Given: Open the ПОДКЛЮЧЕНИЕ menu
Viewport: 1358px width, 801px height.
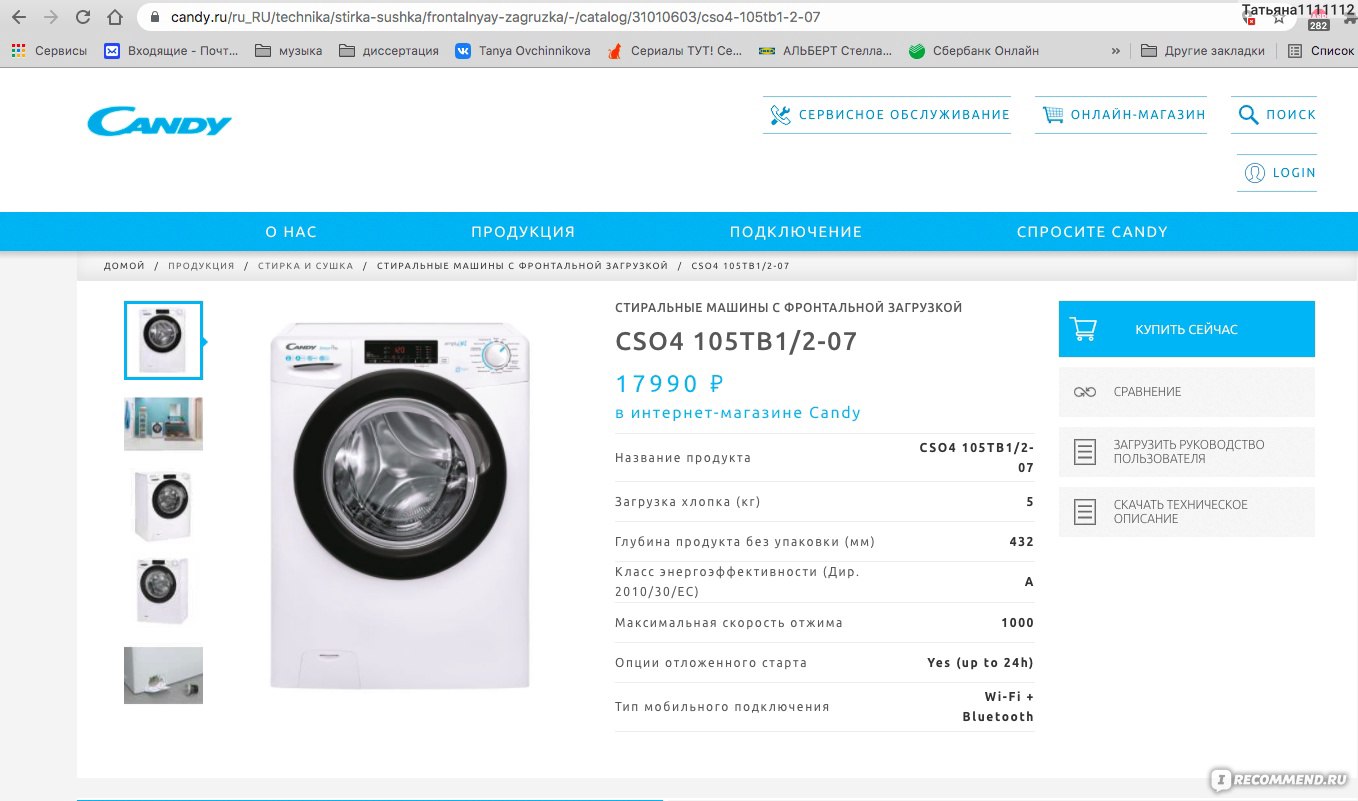Looking at the screenshot, I should point(796,232).
